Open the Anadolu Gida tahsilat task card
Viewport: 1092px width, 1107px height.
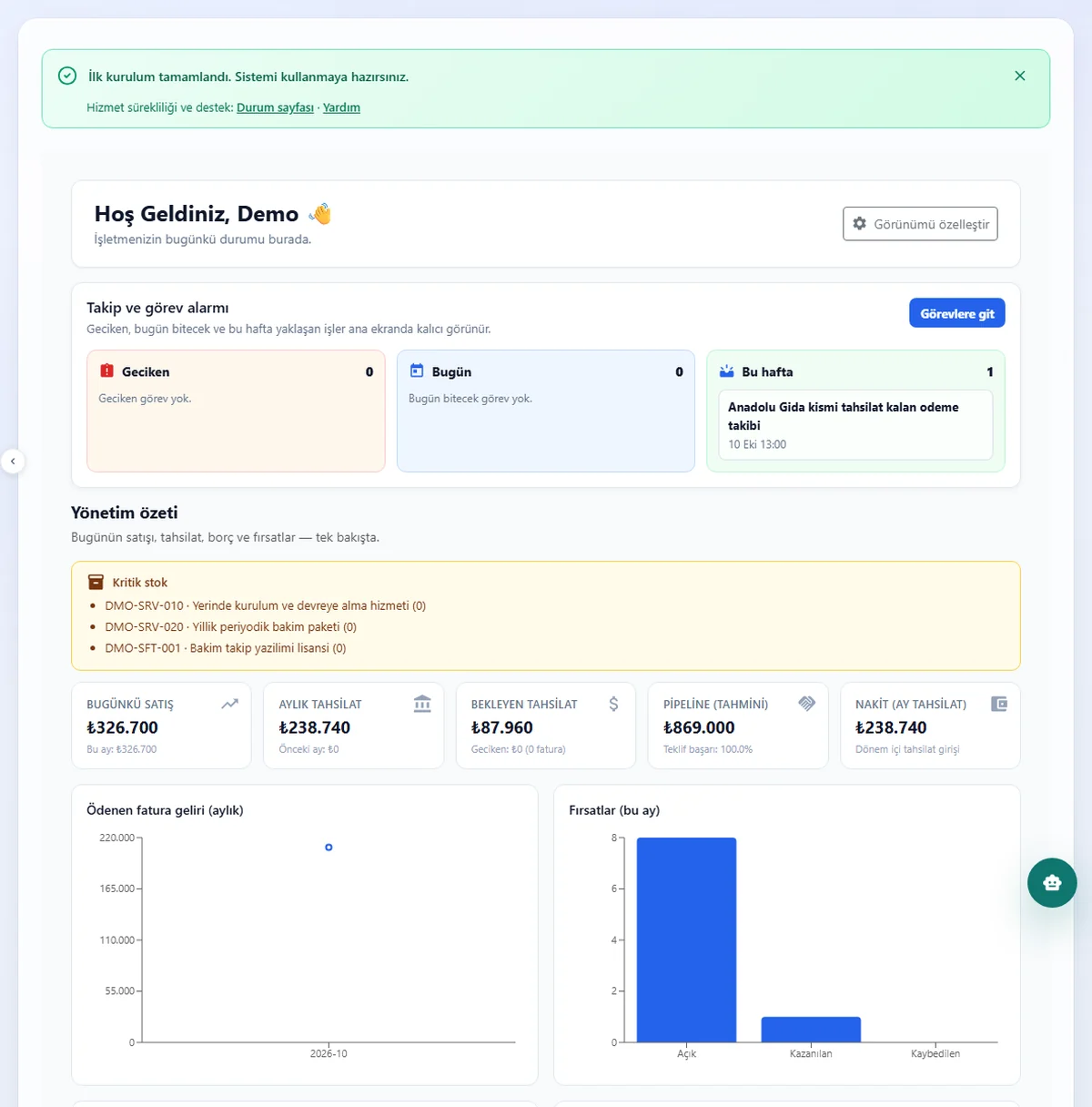point(855,425)
